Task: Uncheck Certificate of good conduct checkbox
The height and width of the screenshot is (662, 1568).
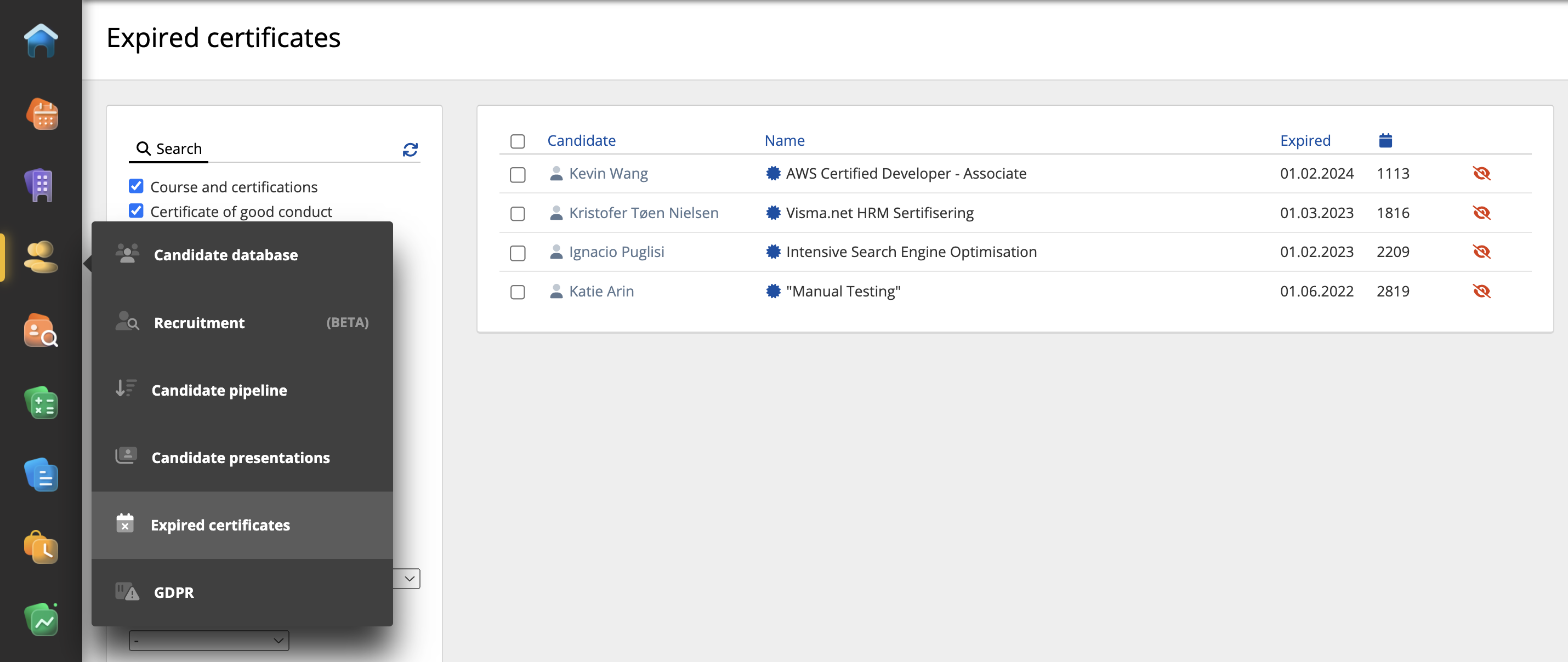Action: [137, 211]
